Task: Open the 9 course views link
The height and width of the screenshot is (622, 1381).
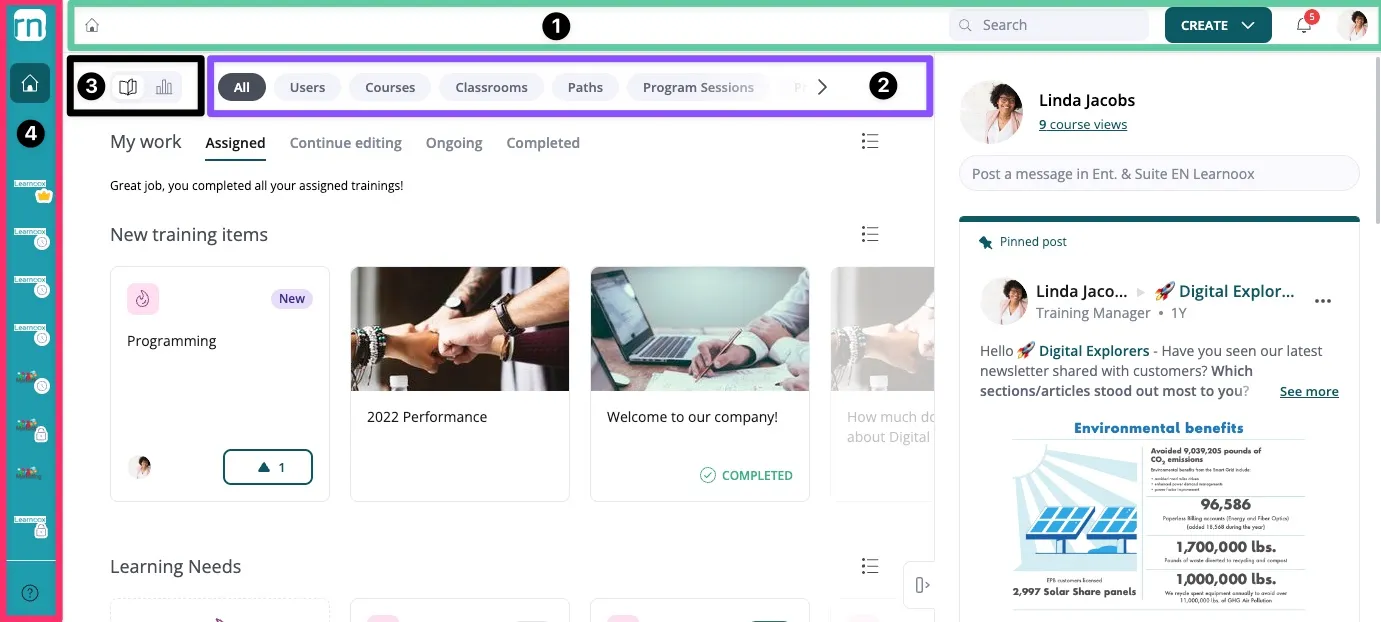Action: coord(1083,124)
